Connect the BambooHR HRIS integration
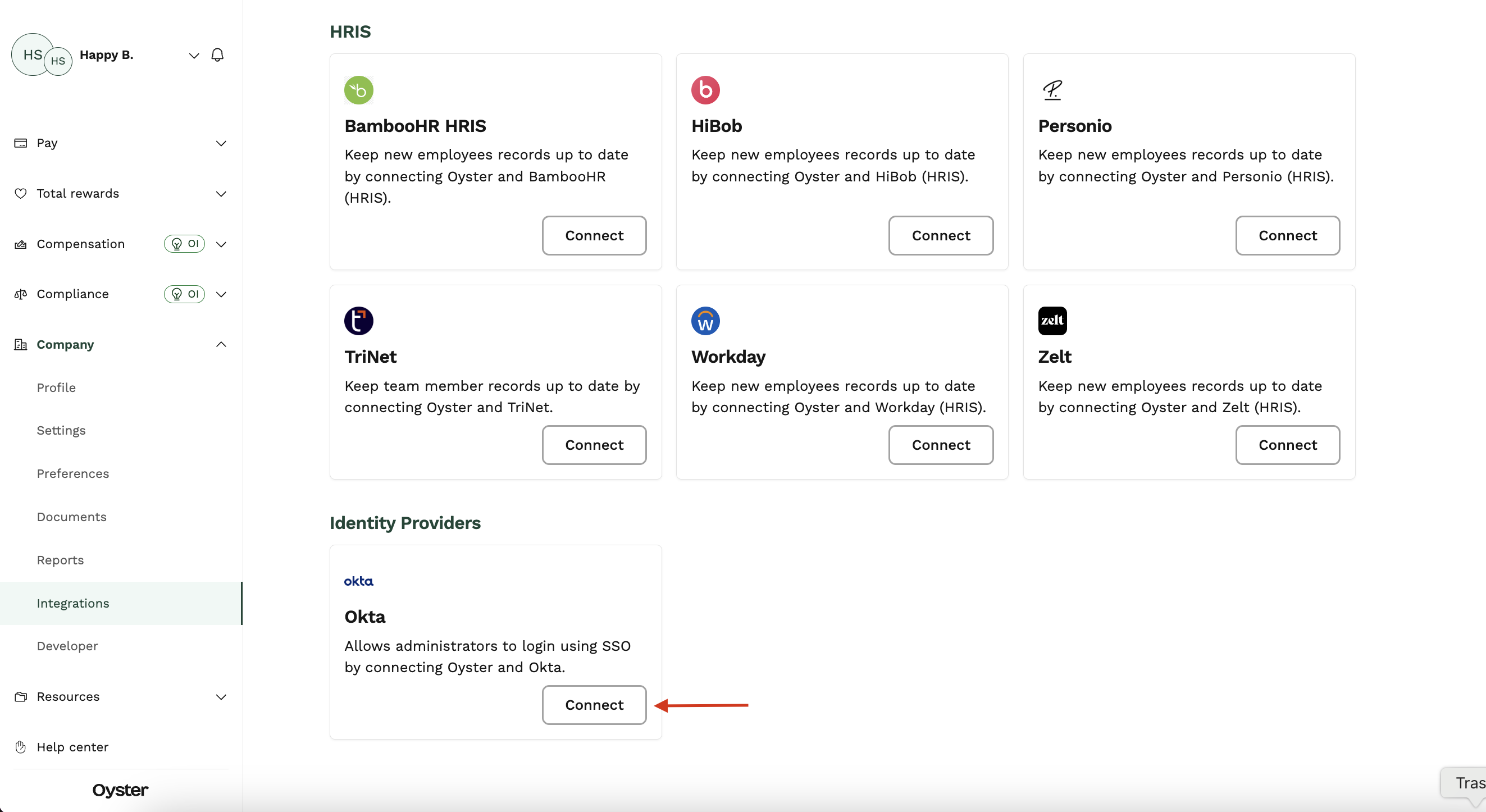Screen dimensions: 1486x812 (x=594, y=235)
